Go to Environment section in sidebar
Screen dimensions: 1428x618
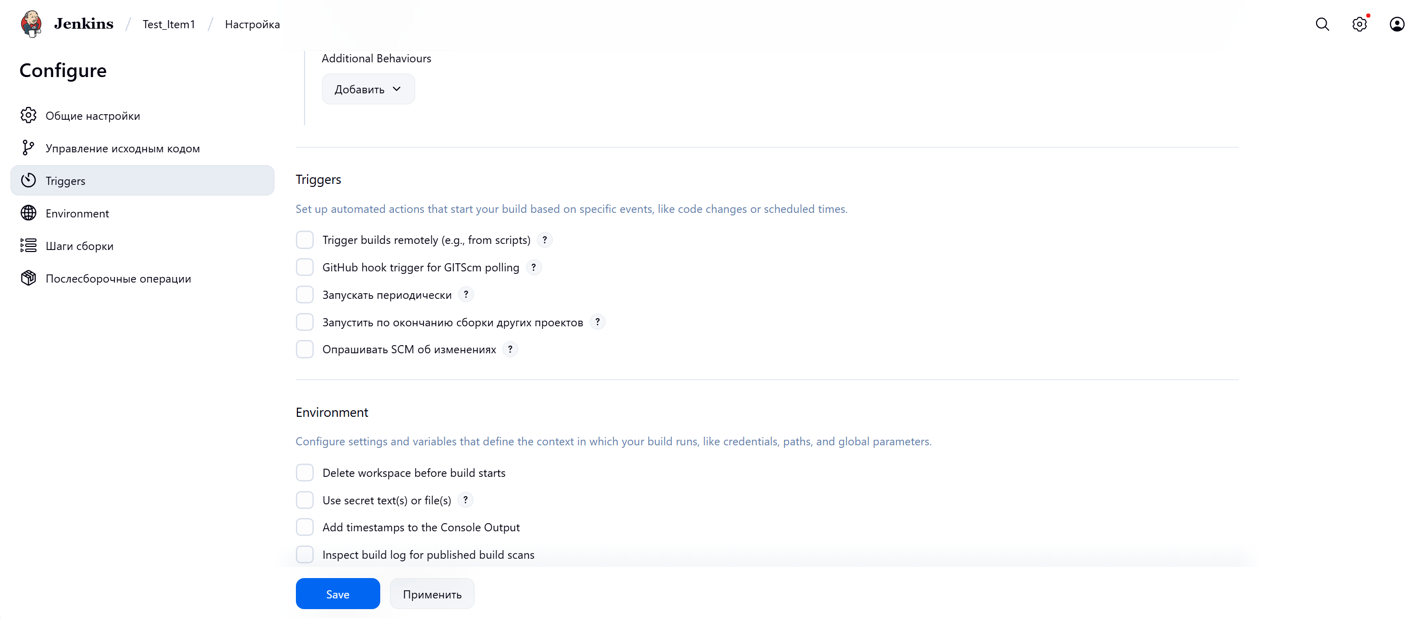pos(77,213)
